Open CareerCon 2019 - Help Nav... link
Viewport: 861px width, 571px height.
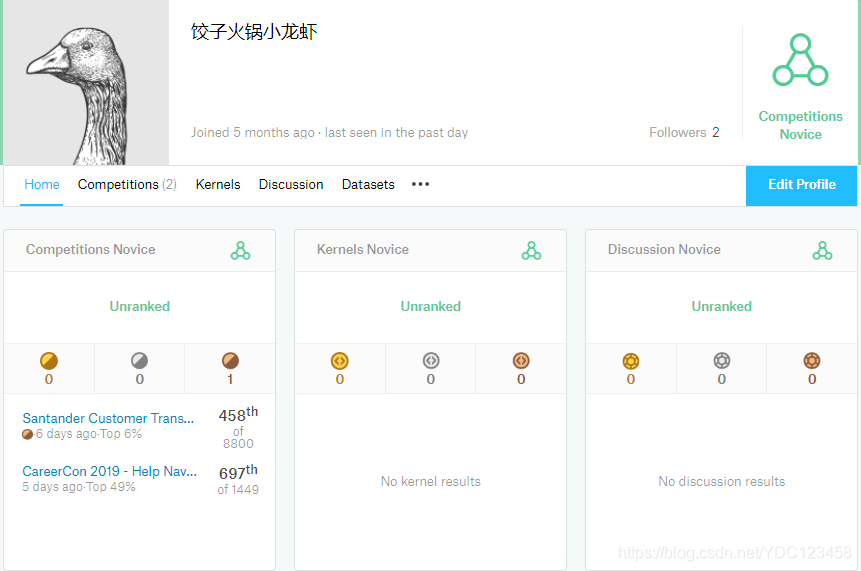tap(109, 471)
